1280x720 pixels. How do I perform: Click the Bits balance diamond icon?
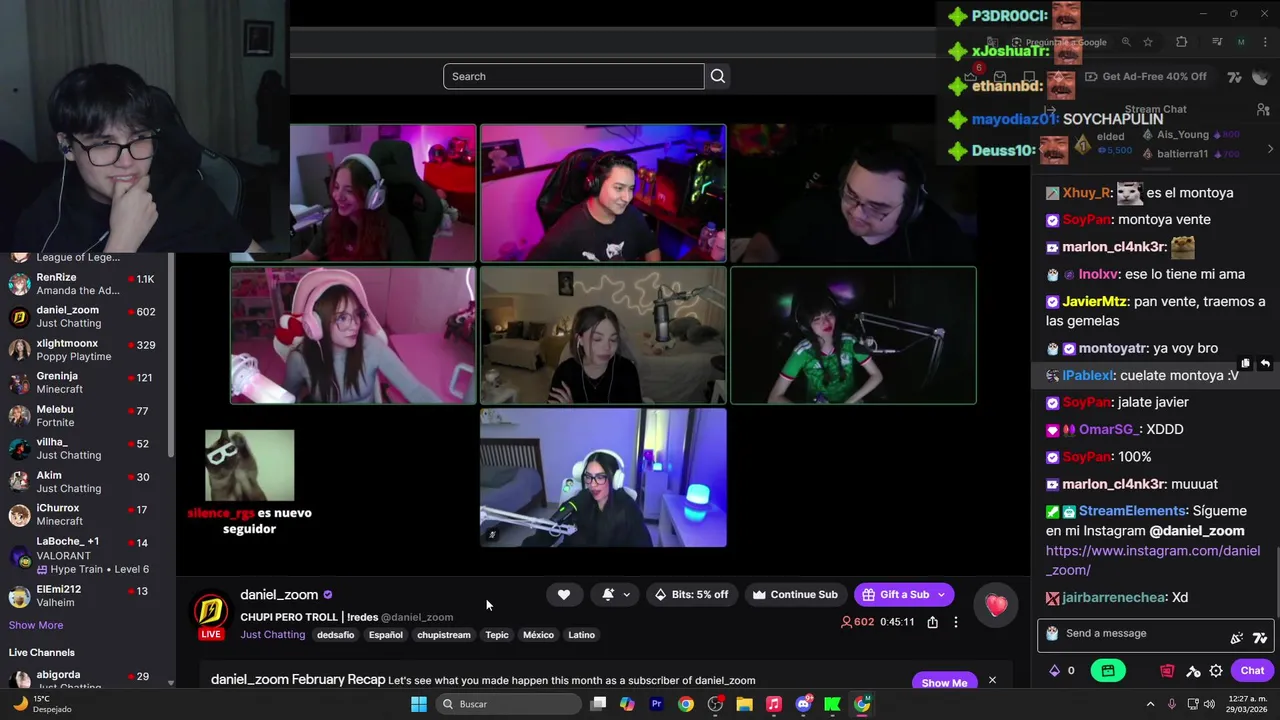click(1054, 671)
